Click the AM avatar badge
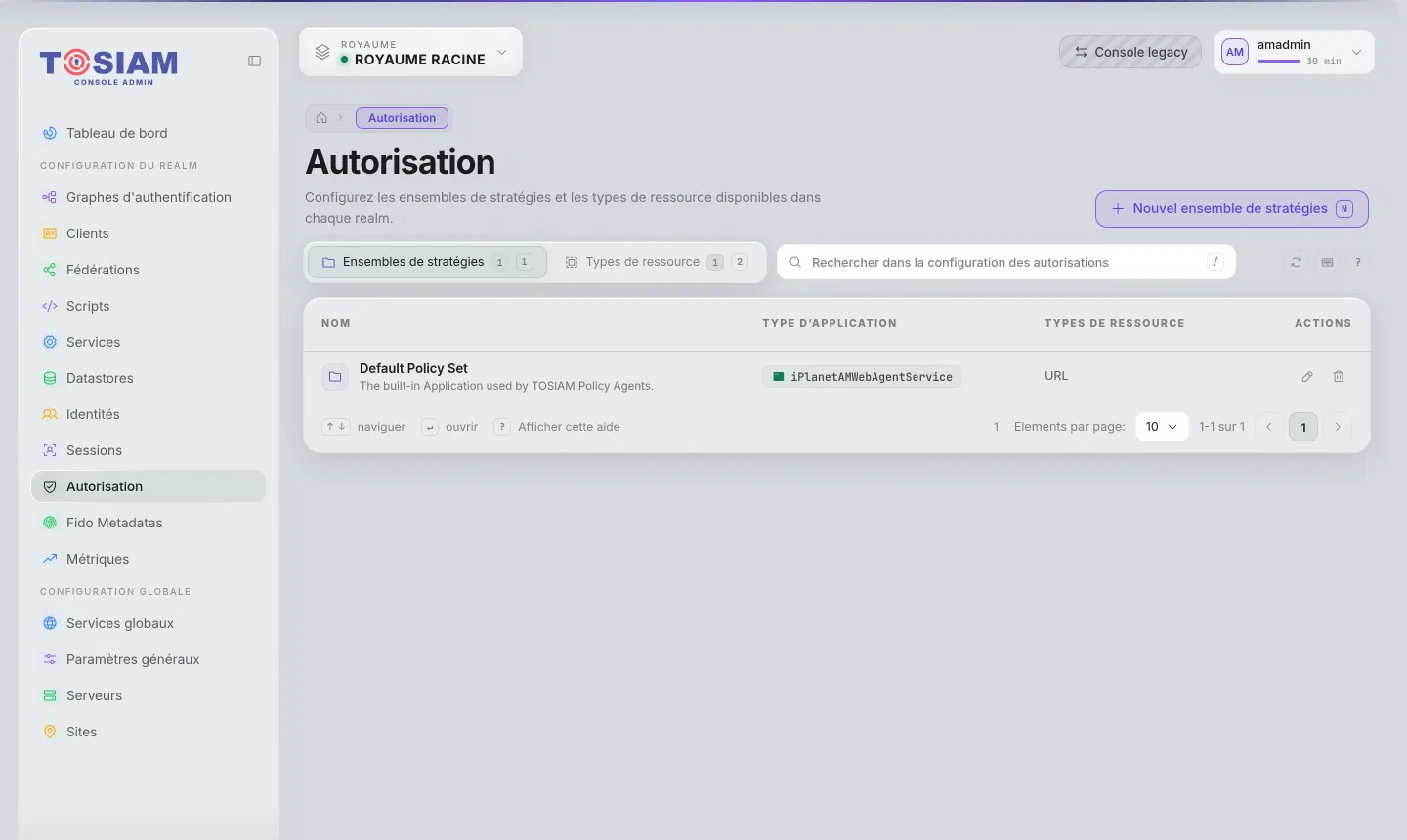 click(1235, 52)
